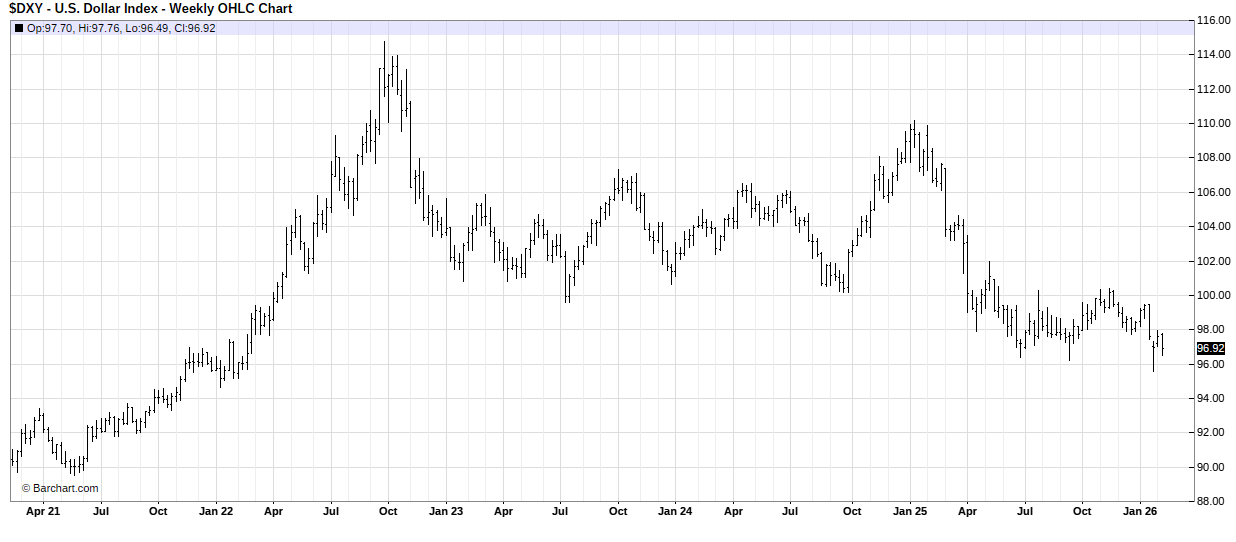This screenshot has width=1236, height=542.
Task: Click the 88.00 price axis label
Action: [x=1214, y=501]
